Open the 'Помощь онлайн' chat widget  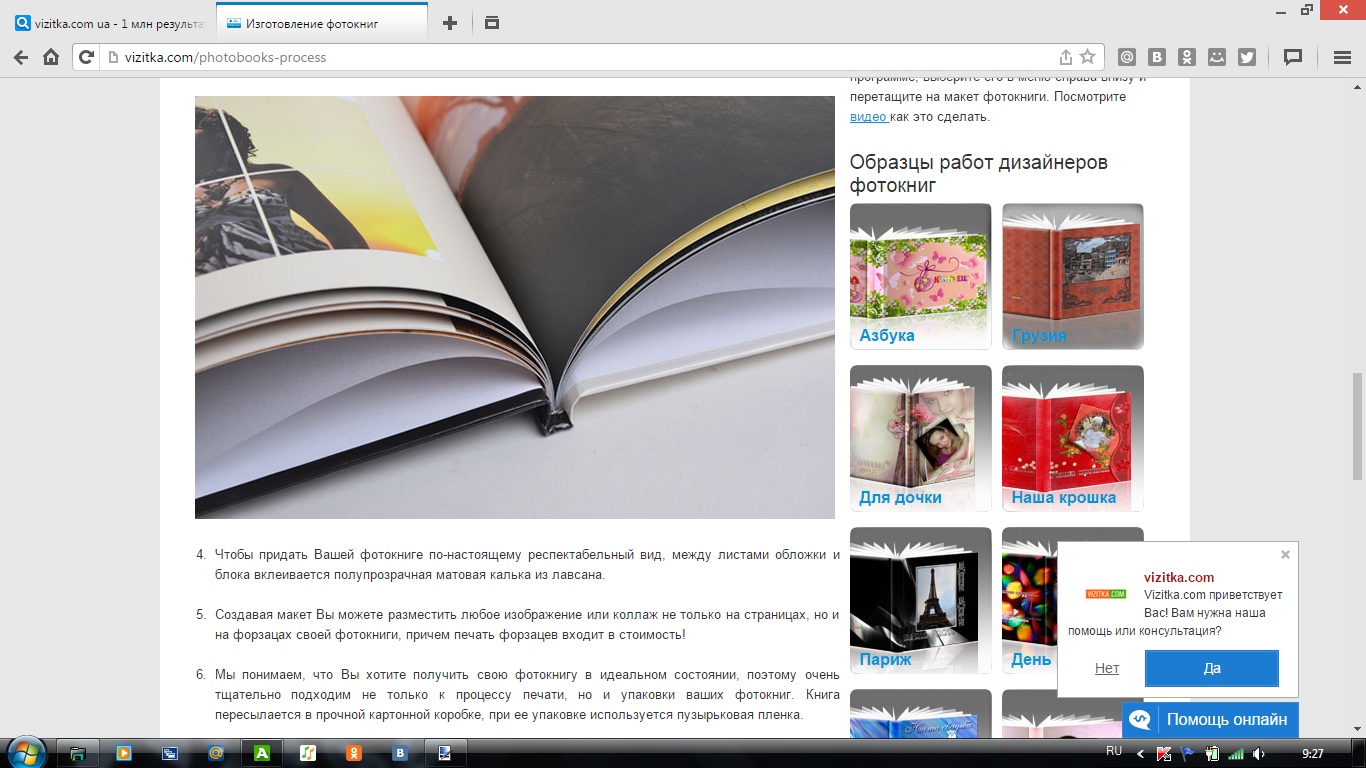click(x=1211, y=719)
